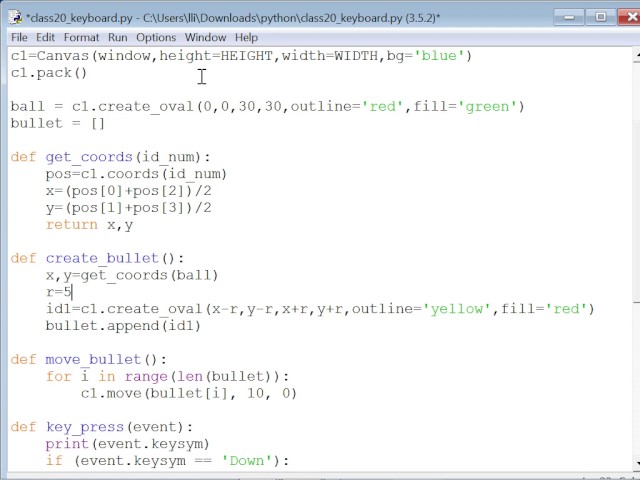Click the 'green' fill string in ball line
The width and height of the screenshot is (640, 480).
pyautogui.click(x=487, y=107)
